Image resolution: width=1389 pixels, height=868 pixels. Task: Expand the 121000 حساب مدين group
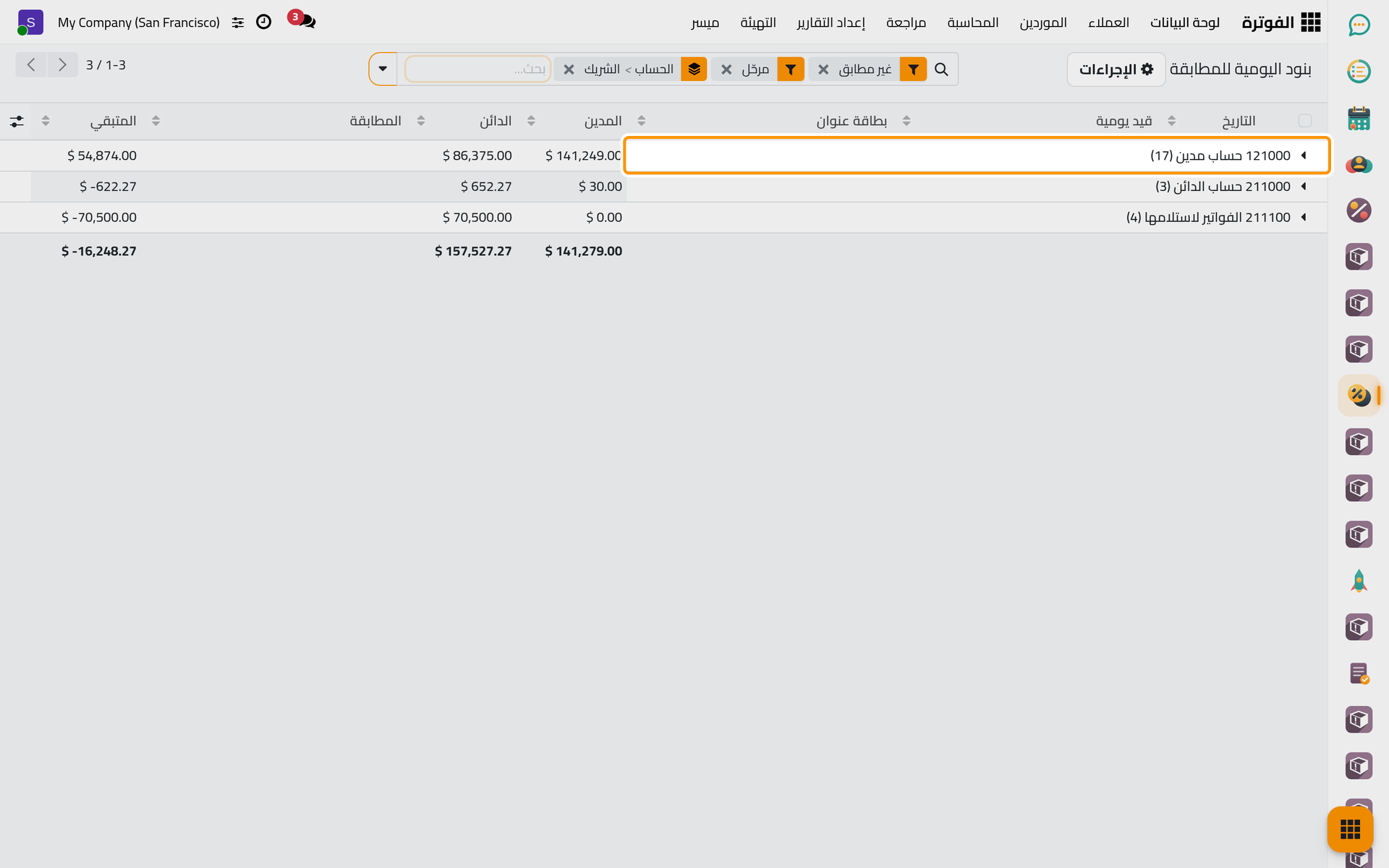click(x=977, y=156)
